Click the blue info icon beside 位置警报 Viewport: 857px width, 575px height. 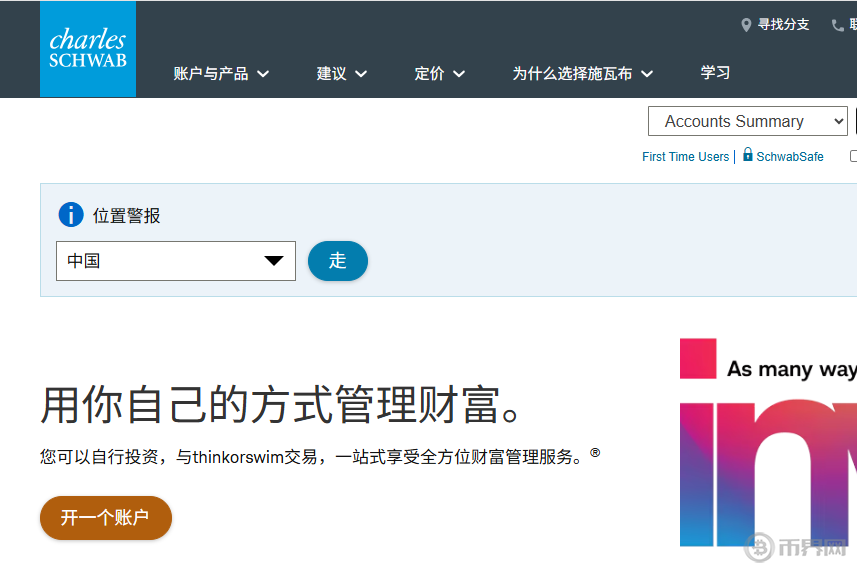tap(71, 214)
